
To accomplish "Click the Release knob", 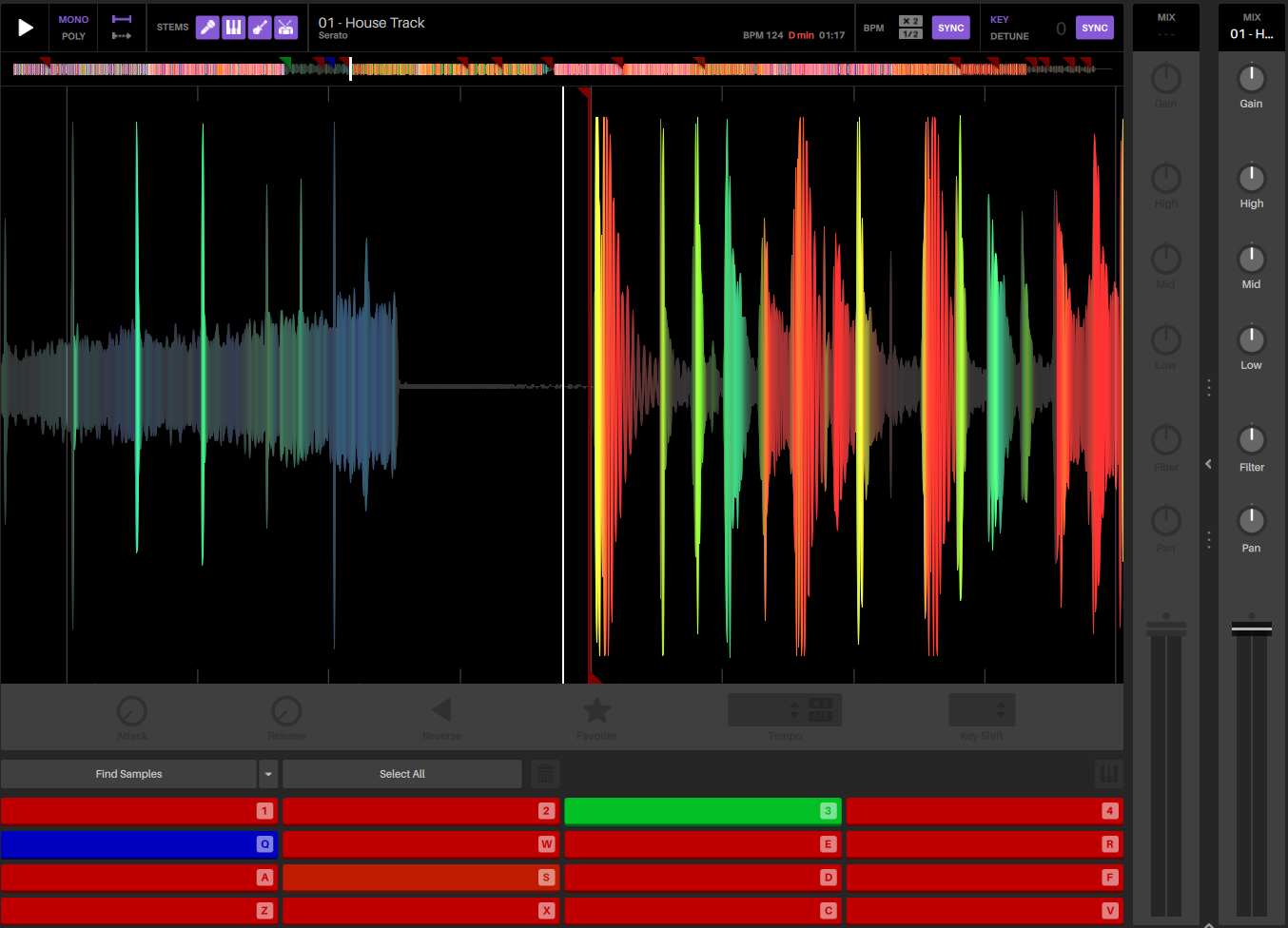I will (286, 711).
